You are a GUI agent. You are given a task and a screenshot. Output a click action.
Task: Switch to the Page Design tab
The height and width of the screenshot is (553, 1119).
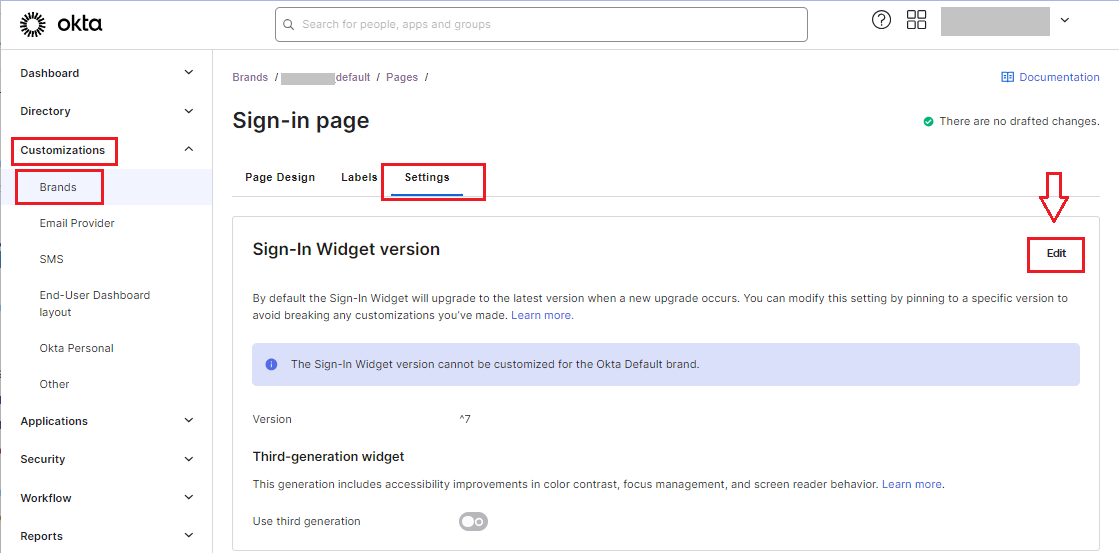280,178
